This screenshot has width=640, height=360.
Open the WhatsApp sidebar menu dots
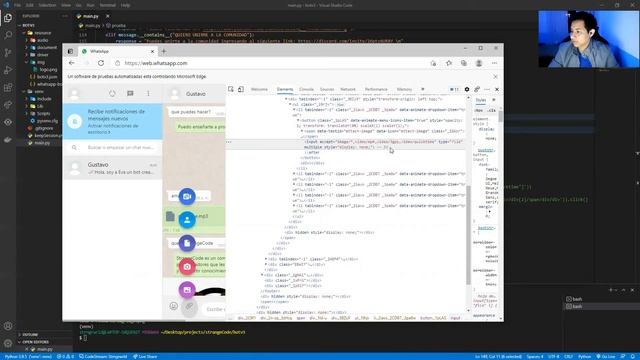(148, 93)
